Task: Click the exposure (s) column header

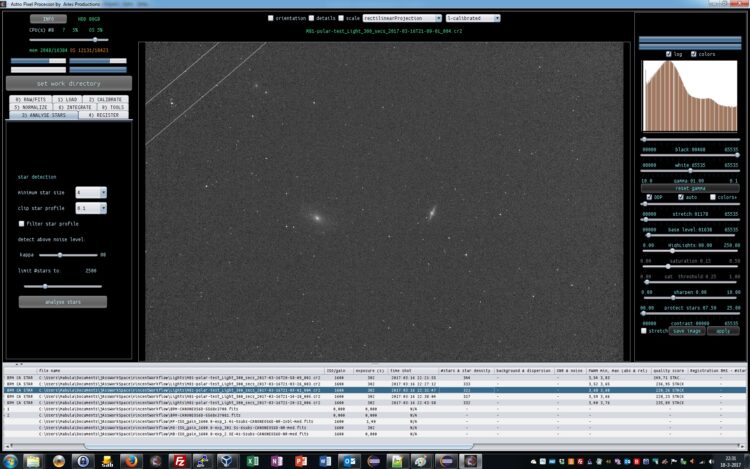Action: click(371, 371)
